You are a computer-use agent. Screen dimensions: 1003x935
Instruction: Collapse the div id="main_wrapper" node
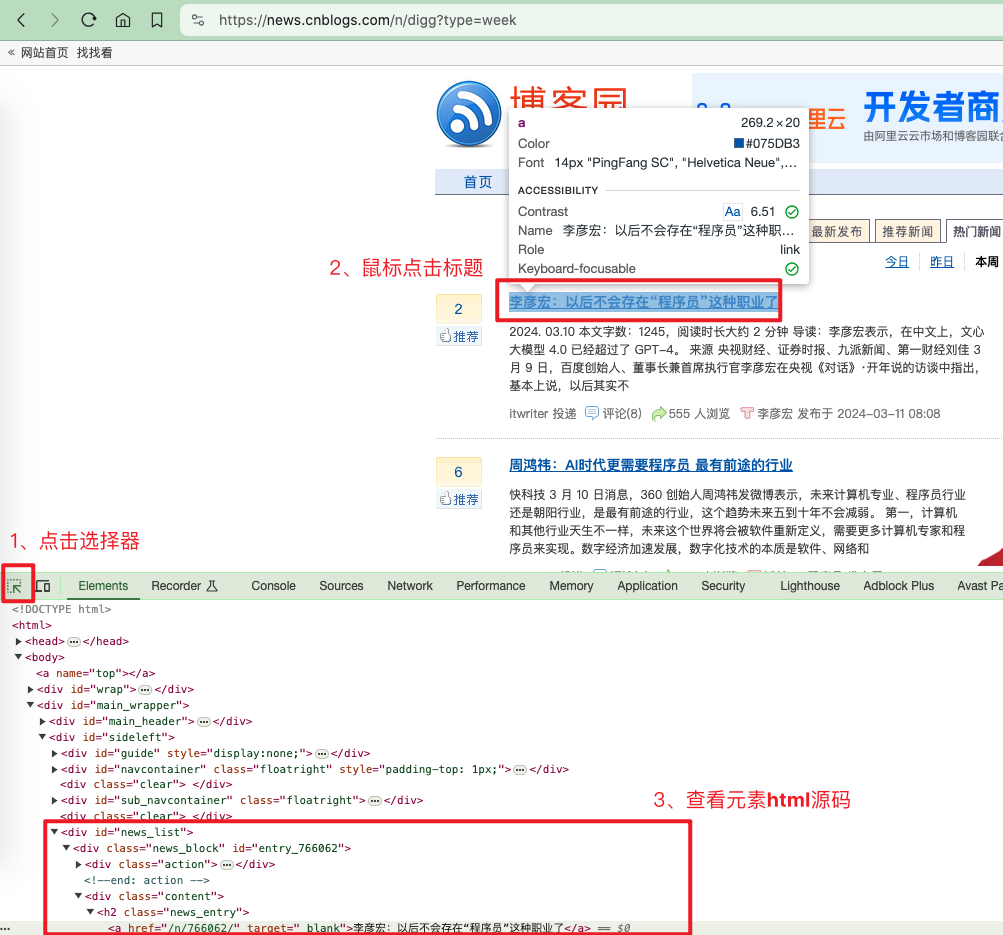(30, 705)
